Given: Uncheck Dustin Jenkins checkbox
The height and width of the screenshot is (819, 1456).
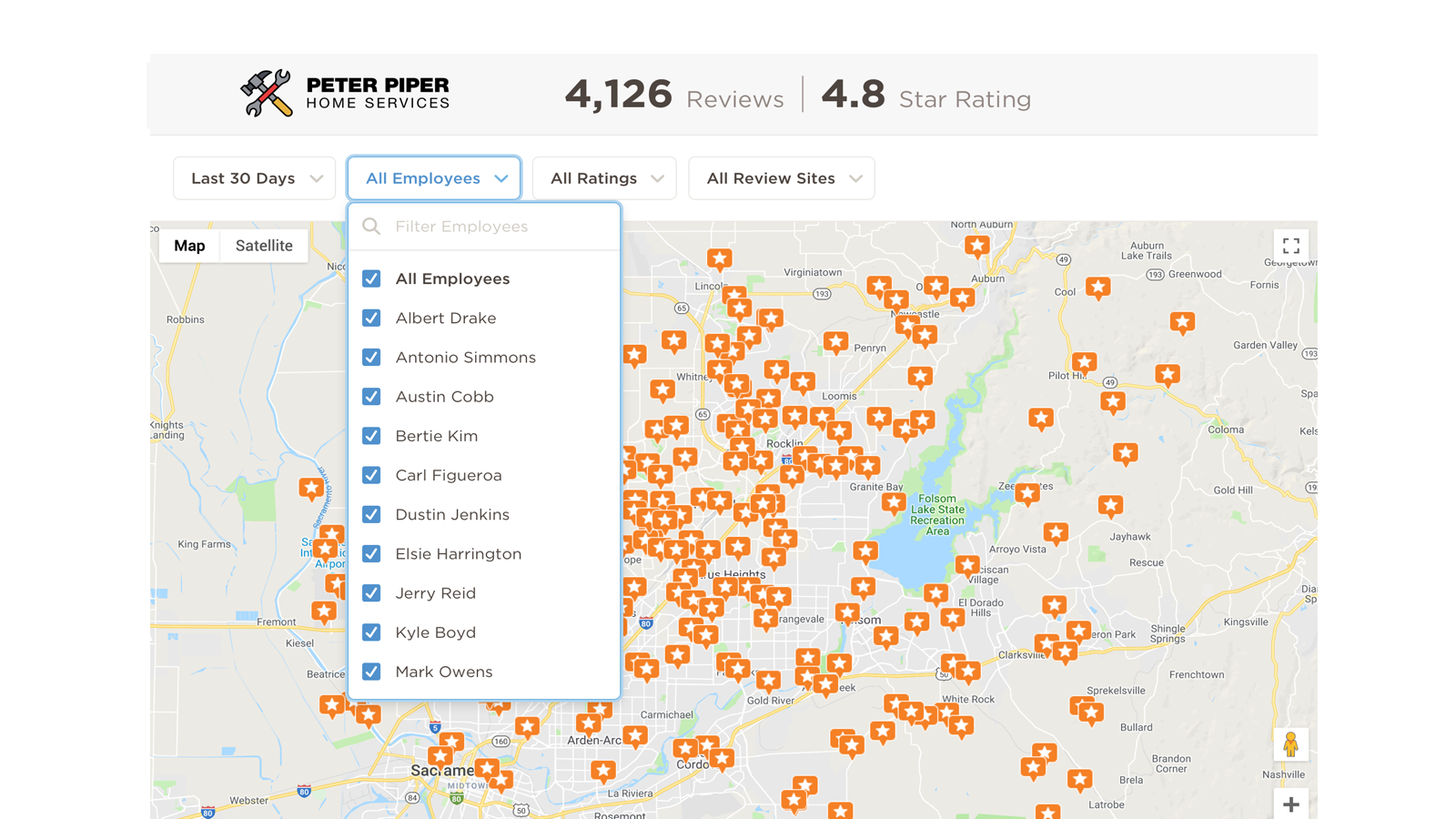Looking at the screenshot, I should (x=371, y=514).
